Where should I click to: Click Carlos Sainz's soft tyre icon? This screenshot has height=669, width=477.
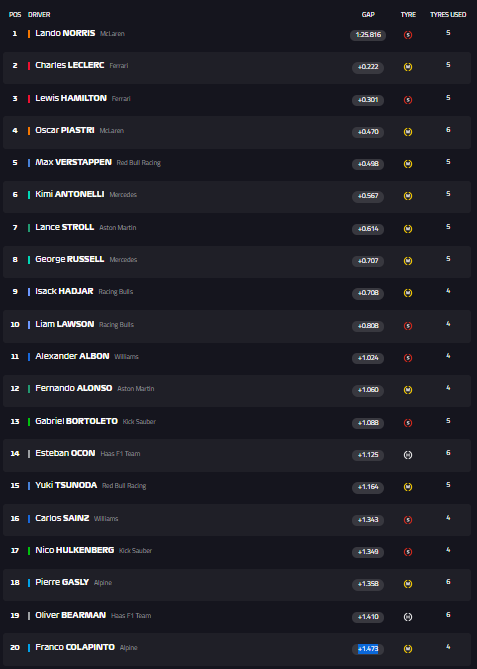(x=408, y=520)
